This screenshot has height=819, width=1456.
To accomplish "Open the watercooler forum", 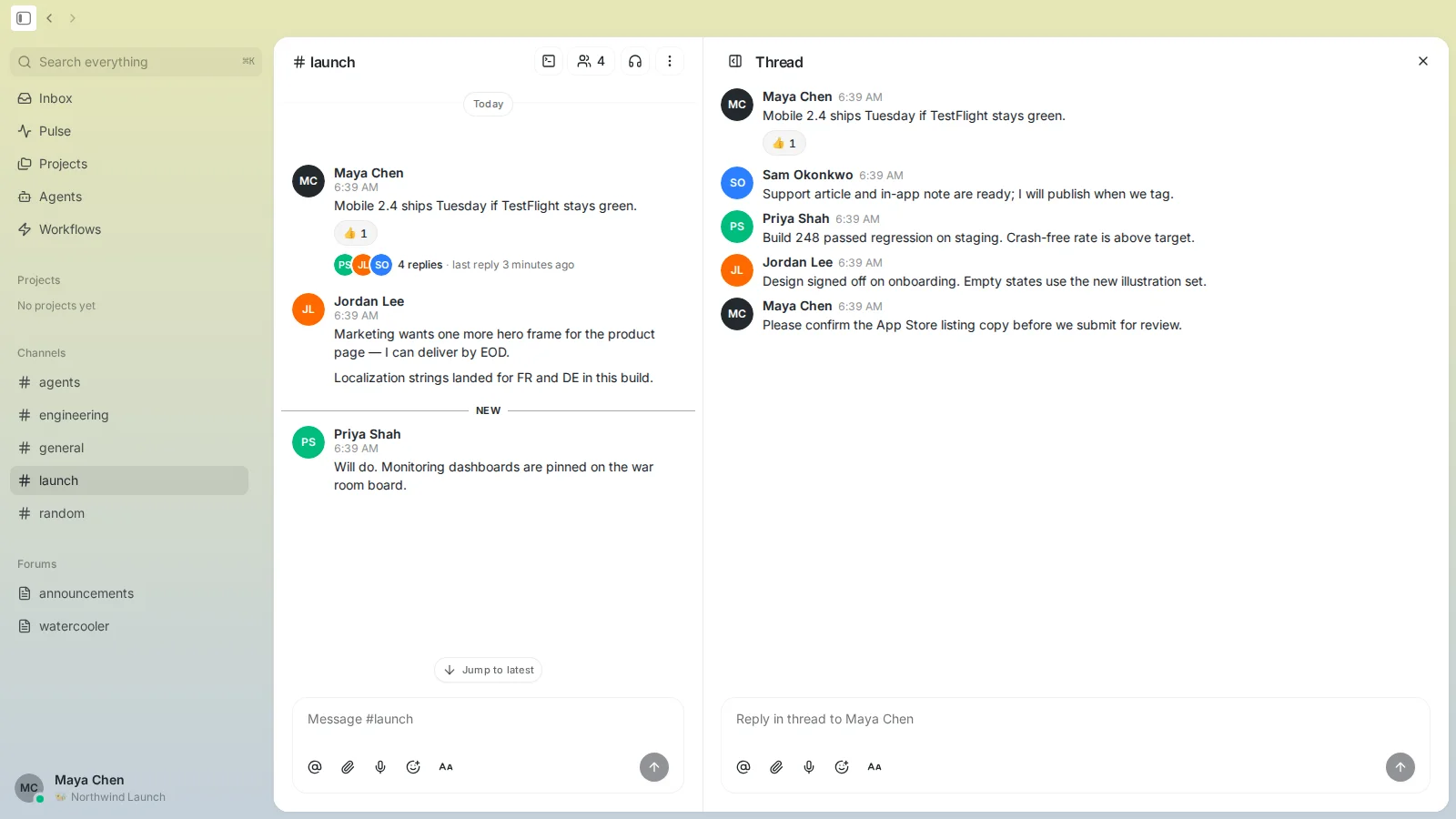I will [x=129, y=626].
